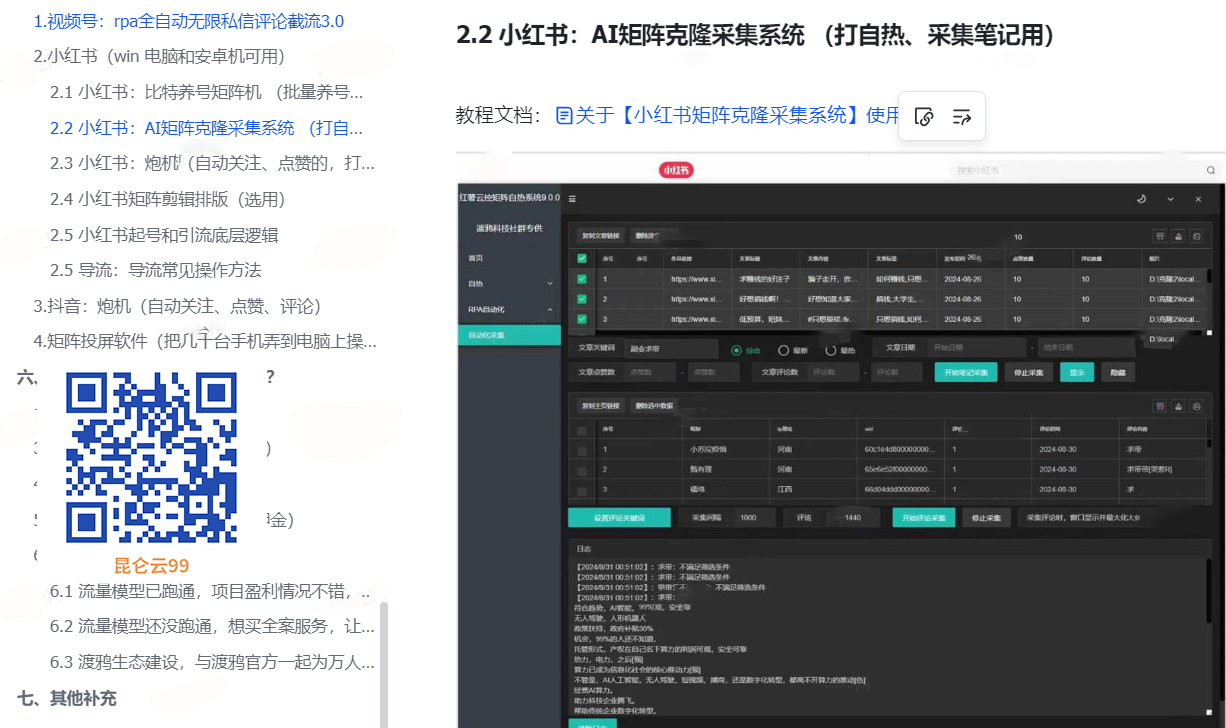Uncheck the checkbox for article row 2
Viewport: 1226px width, 728px height.
pos(583,299)
